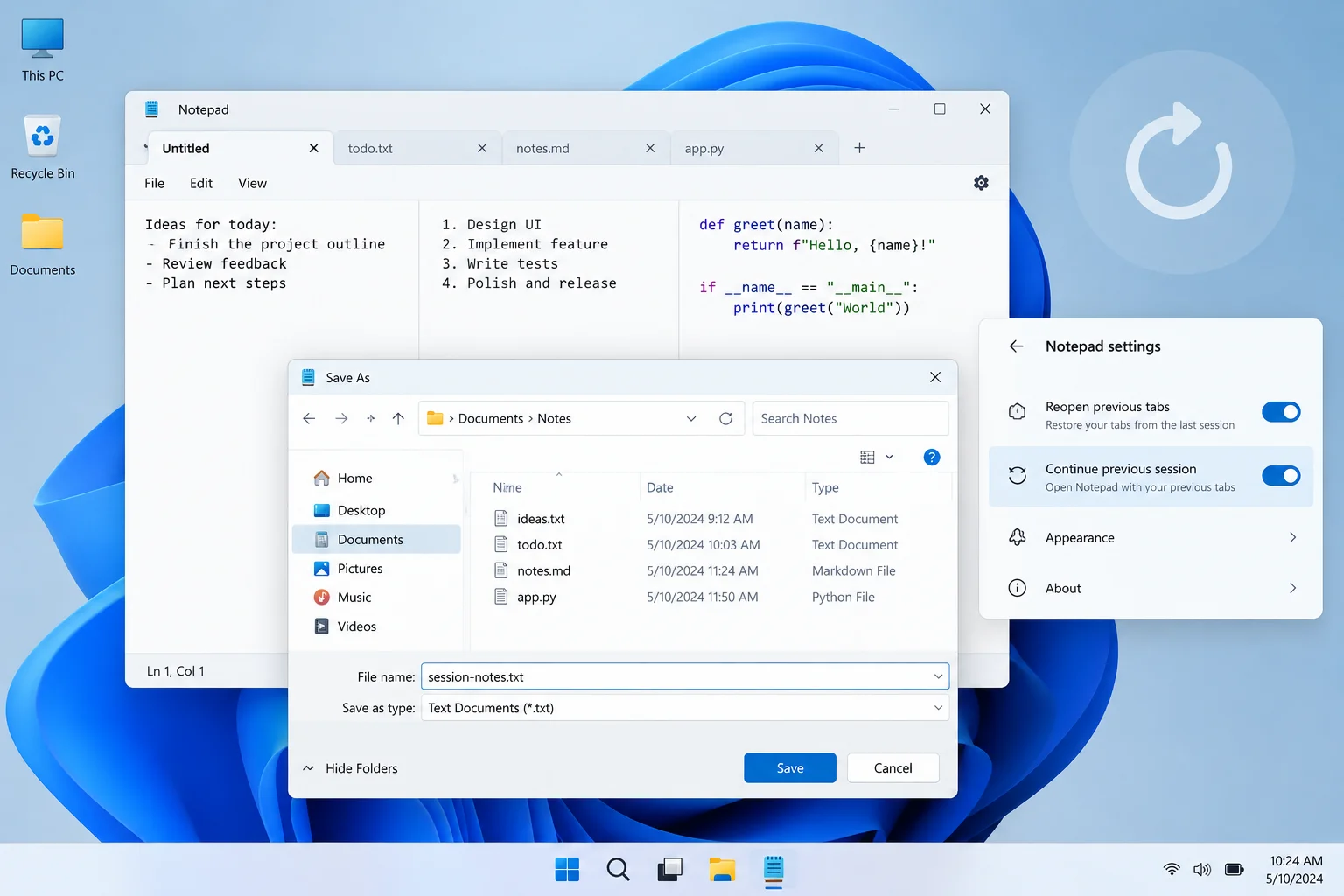Close the app.py tab
Image resolution: width=1344 pixels, height=896 pixels.
[x=819, y=148]
